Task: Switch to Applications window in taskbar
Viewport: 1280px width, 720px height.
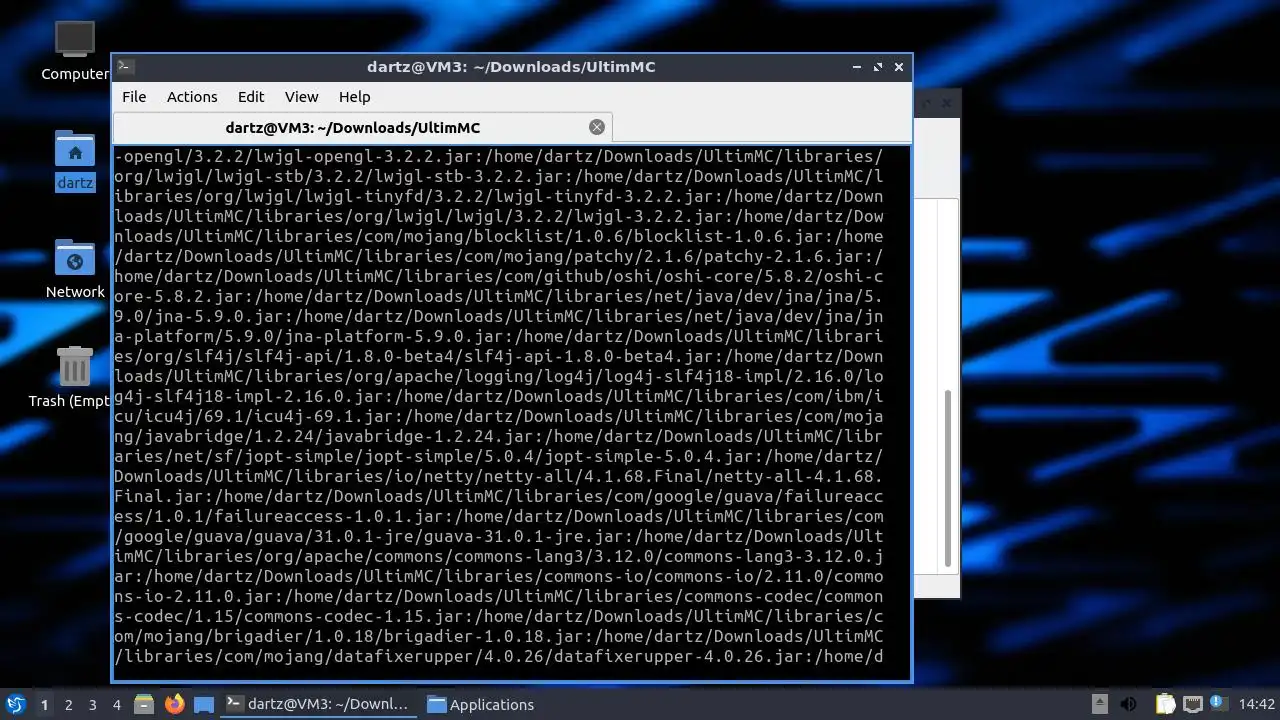Action: [481, 705]
